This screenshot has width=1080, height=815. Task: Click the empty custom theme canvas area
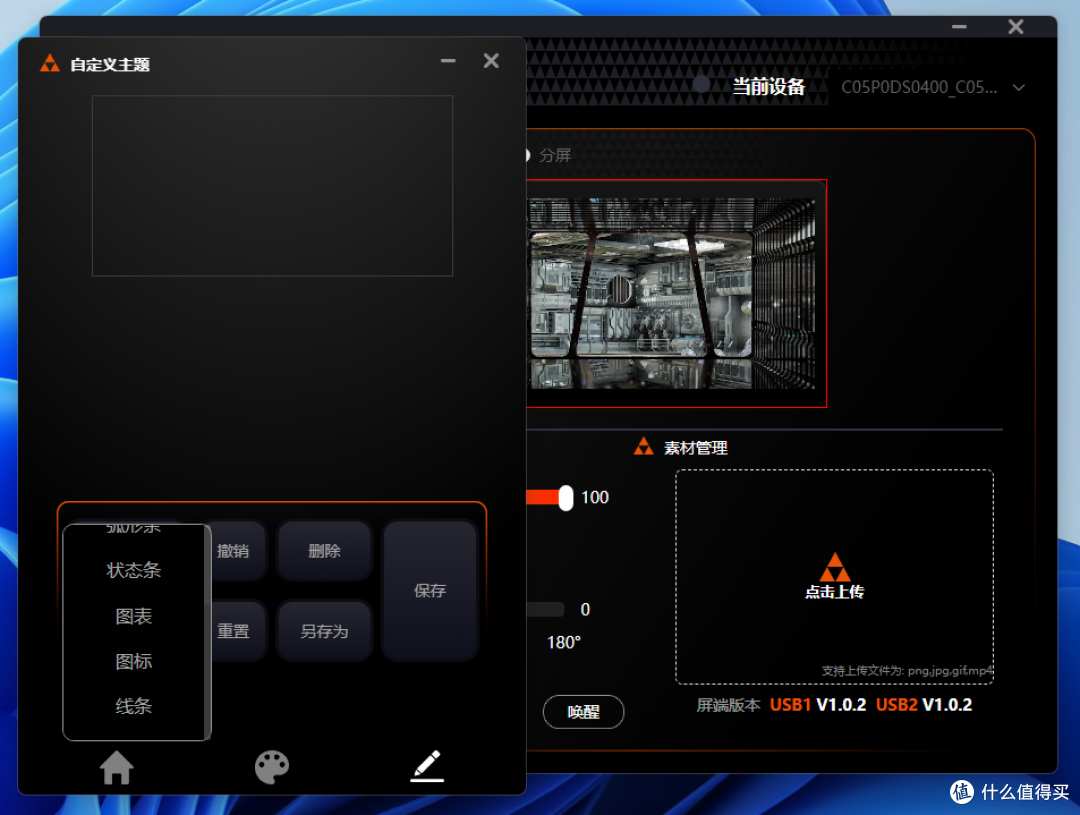coord(272,186)
